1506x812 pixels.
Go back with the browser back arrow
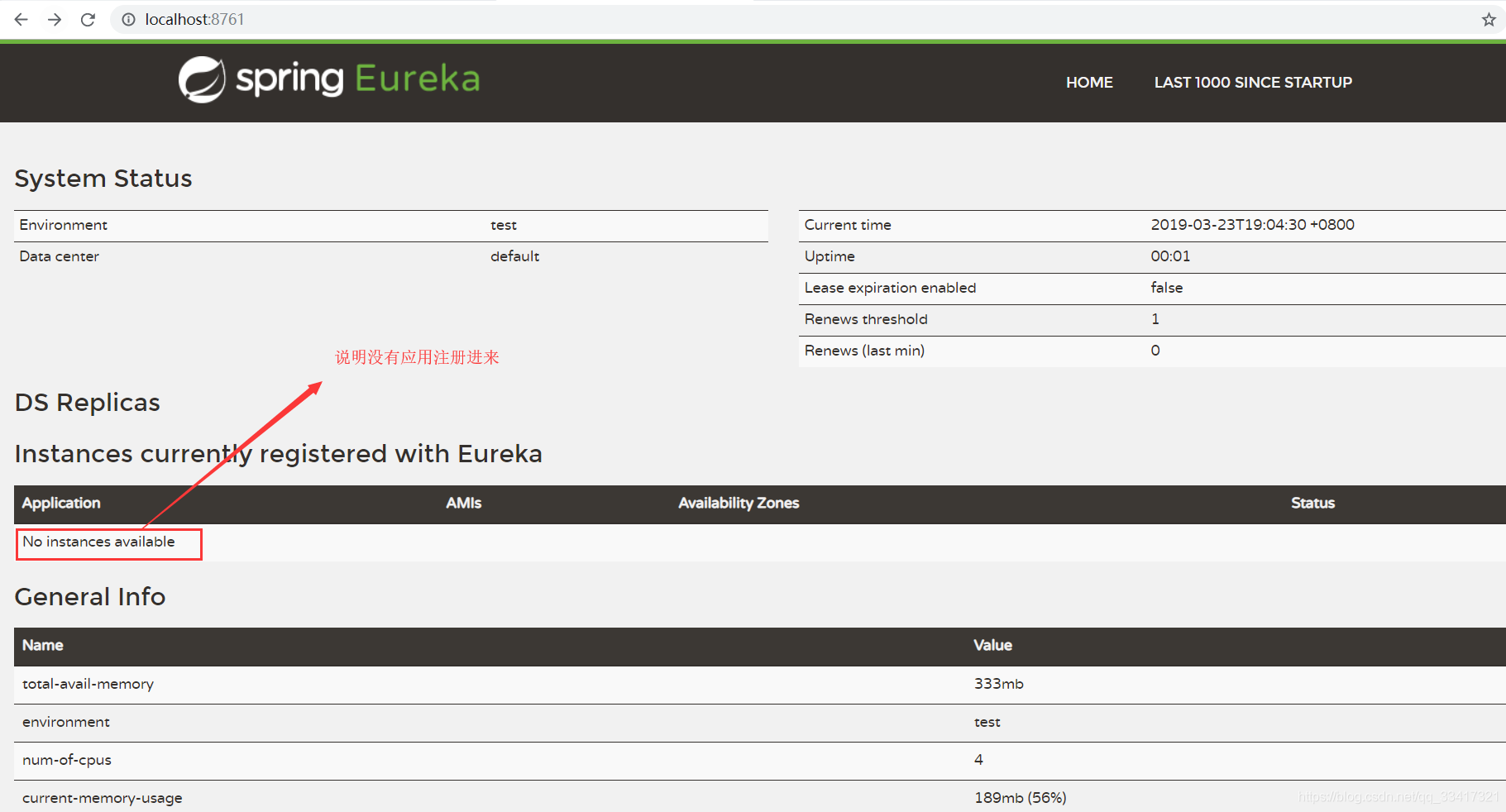(x=22, y=19)
